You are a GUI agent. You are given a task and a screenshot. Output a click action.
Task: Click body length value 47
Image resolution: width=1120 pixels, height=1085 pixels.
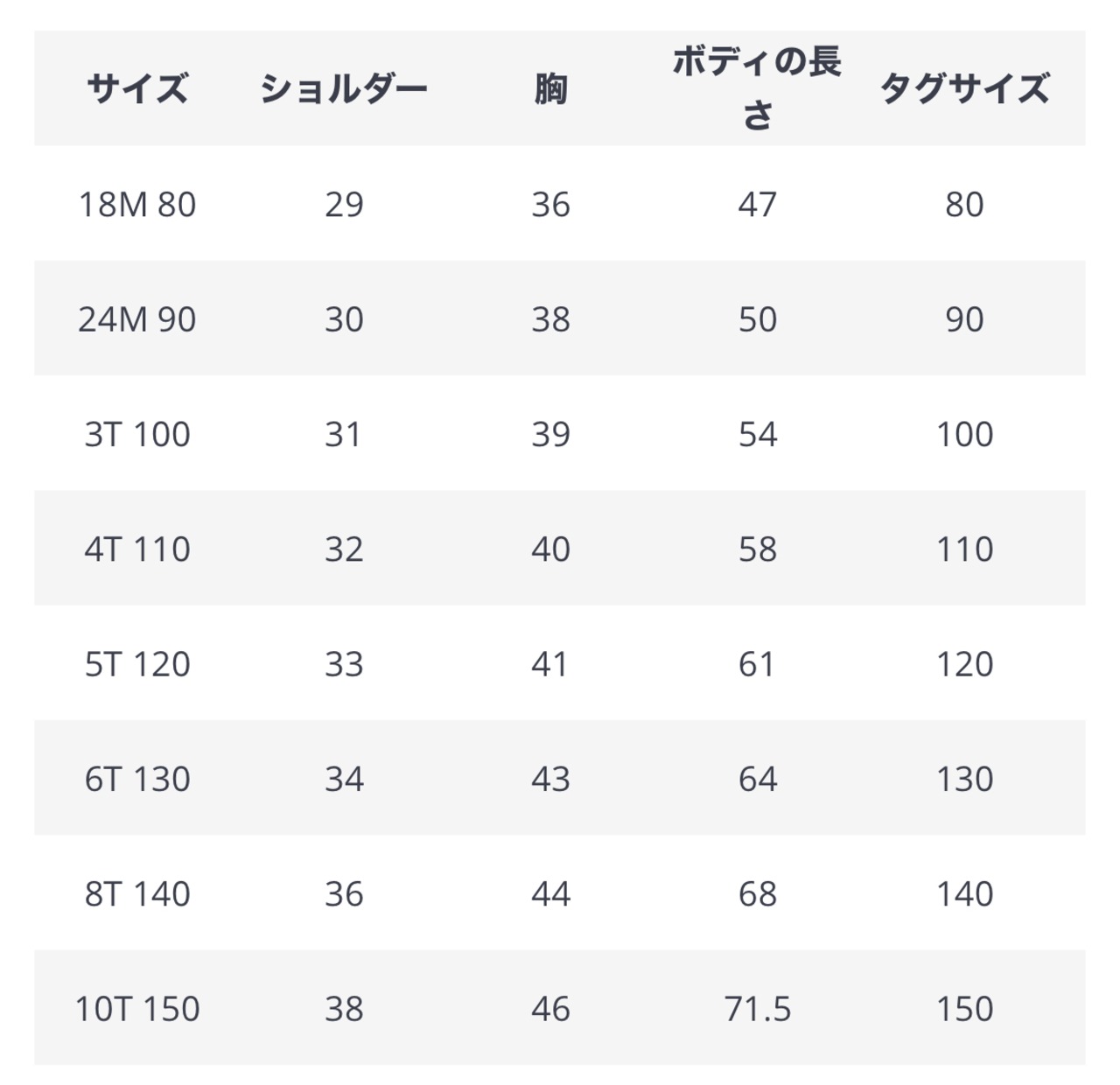[x=758, y=204]
